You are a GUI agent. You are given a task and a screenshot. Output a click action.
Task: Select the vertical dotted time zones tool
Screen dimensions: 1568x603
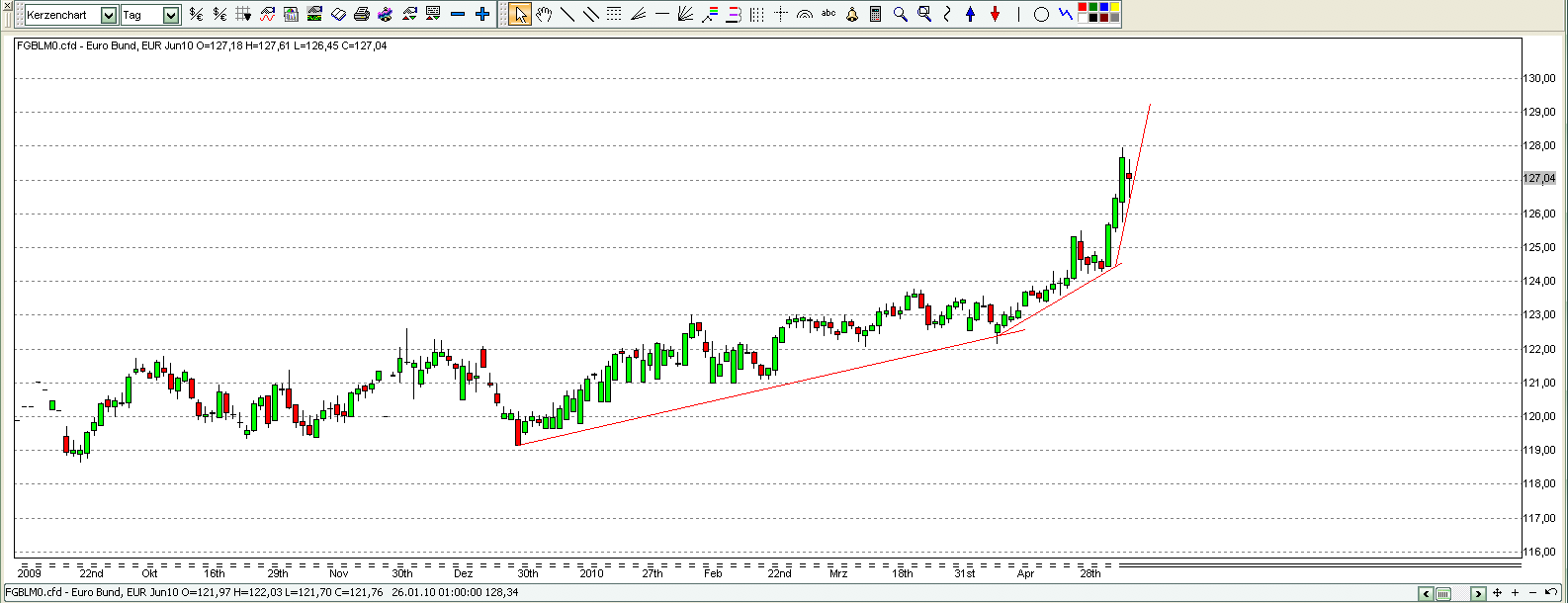[x=756, y=14]
